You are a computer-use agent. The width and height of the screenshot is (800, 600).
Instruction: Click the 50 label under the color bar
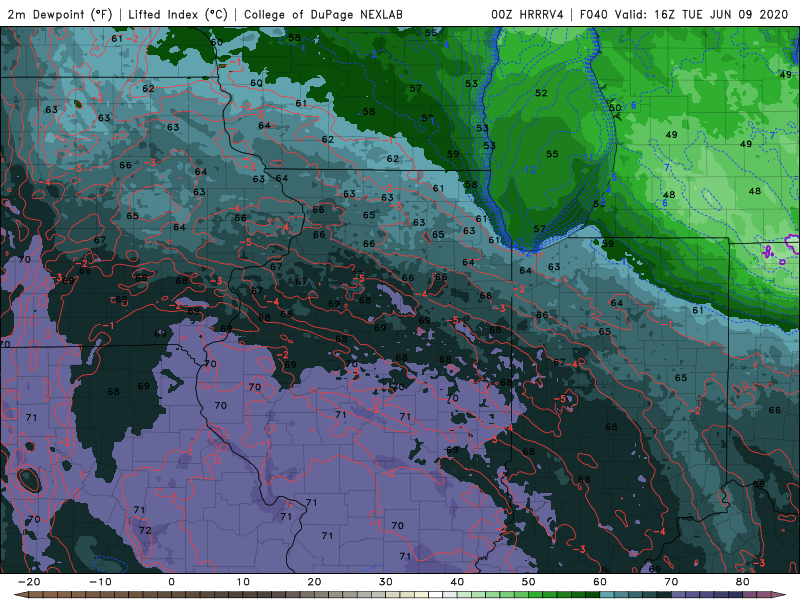(x=529, y=582)
